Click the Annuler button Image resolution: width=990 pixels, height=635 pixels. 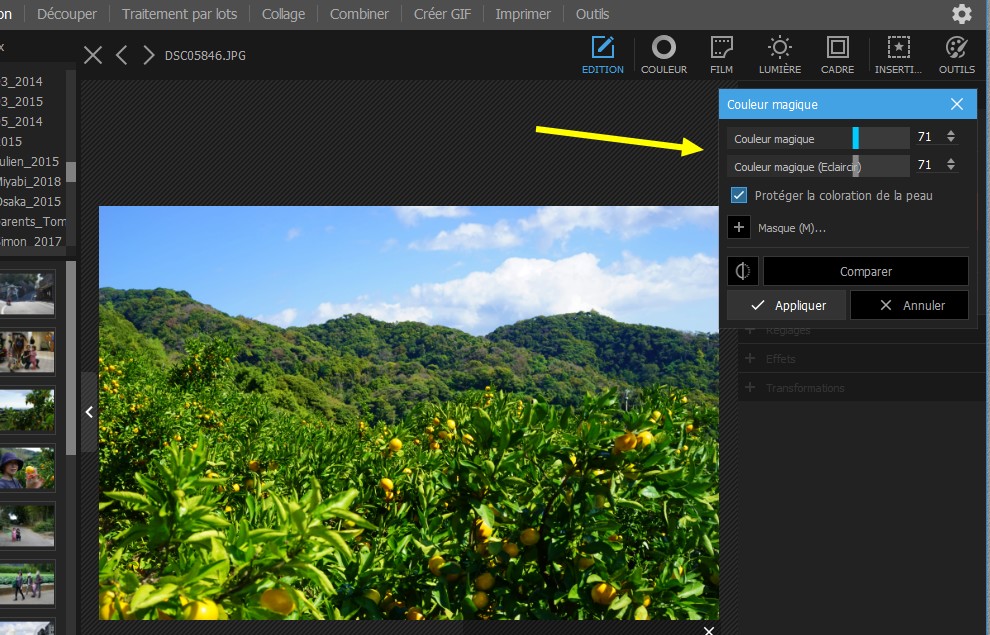[x=909, y=305]
